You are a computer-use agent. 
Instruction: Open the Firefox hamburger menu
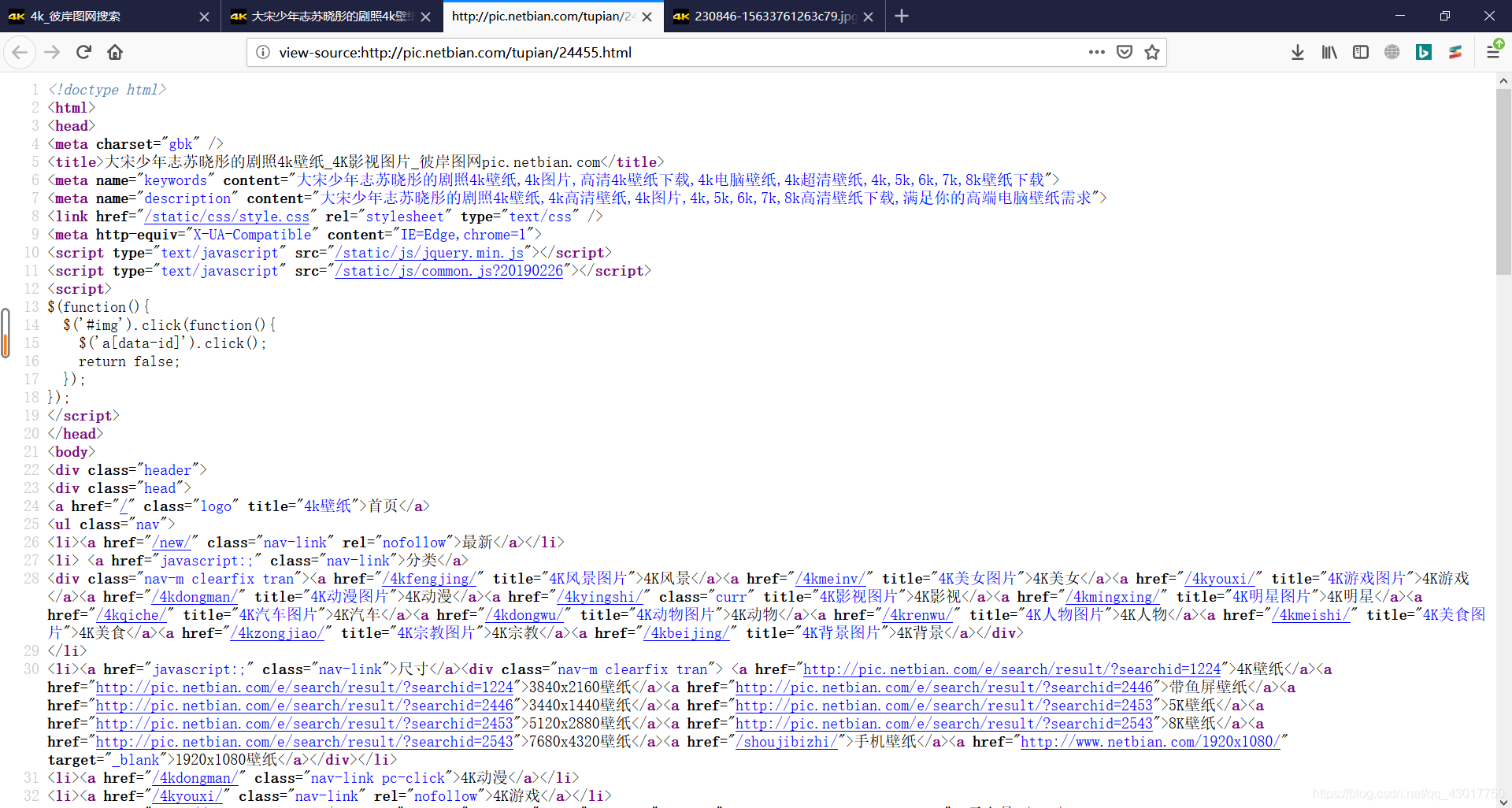pos(1493,52)
